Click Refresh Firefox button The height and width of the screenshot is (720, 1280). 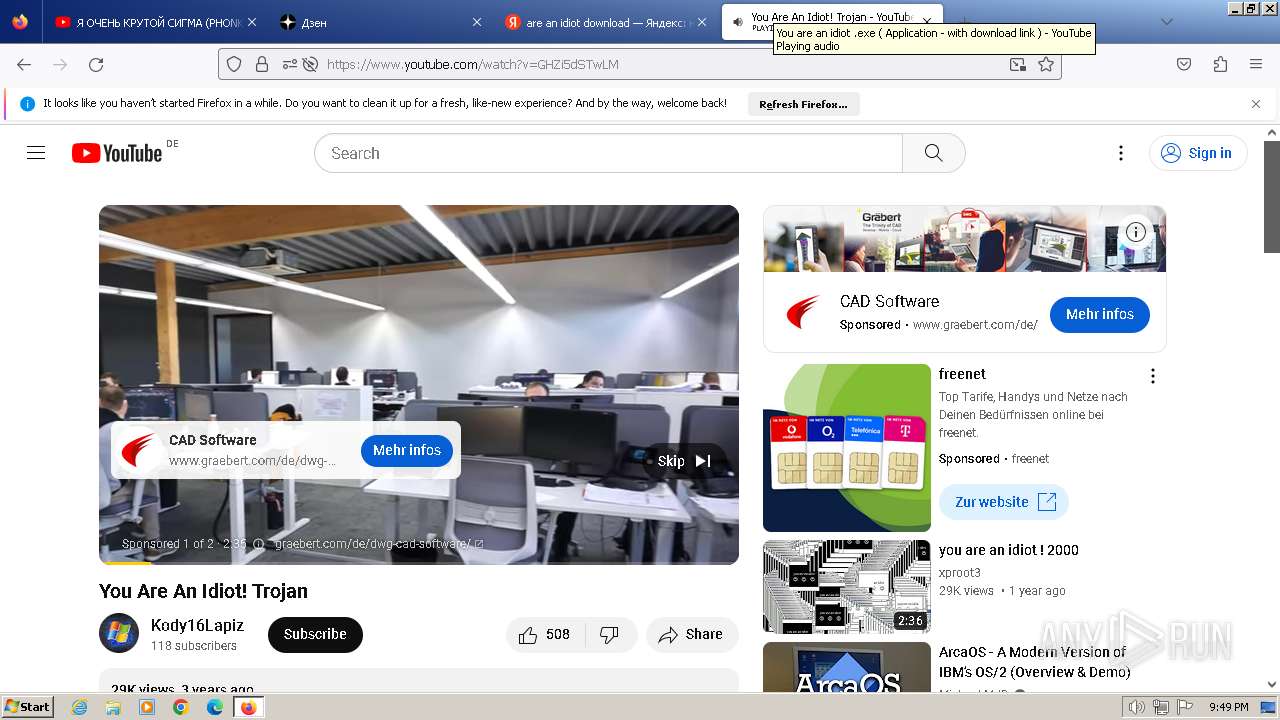803,104
